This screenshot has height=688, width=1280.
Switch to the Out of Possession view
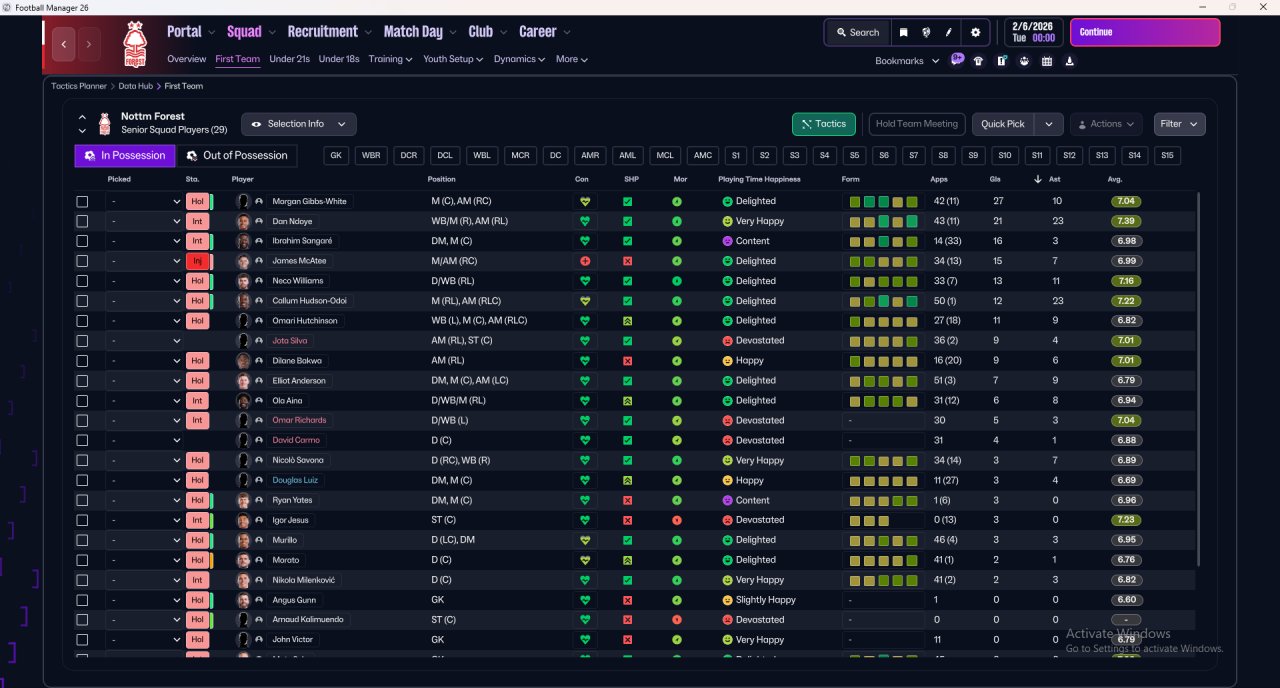tap(238, 156)
